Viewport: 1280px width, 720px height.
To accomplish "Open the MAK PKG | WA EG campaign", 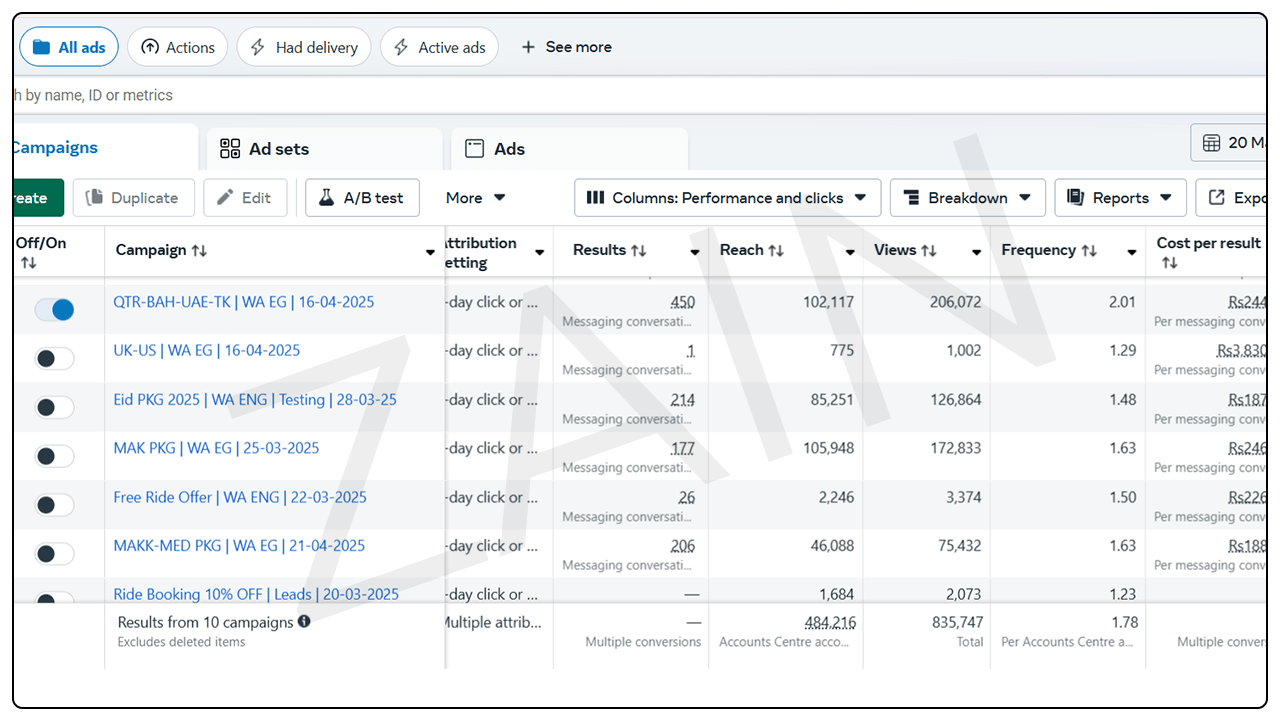I will click(216, 448).
